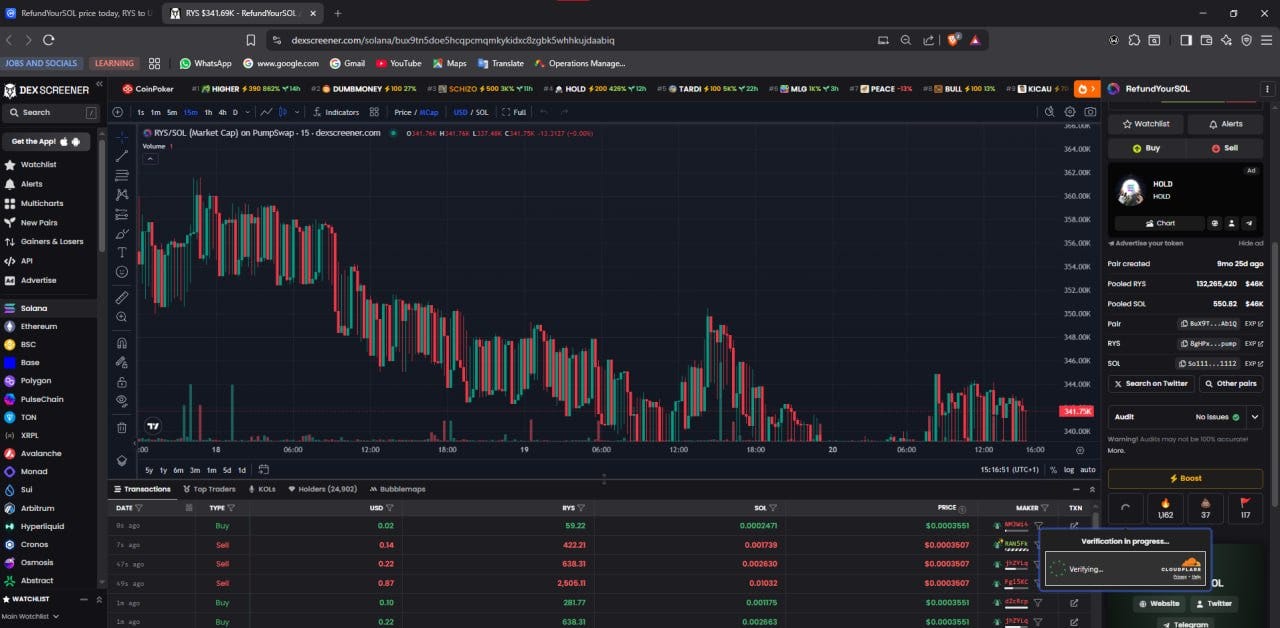Open Other pairs
This screenshot has width=1280, height=628.
[x=1231, y=383]
